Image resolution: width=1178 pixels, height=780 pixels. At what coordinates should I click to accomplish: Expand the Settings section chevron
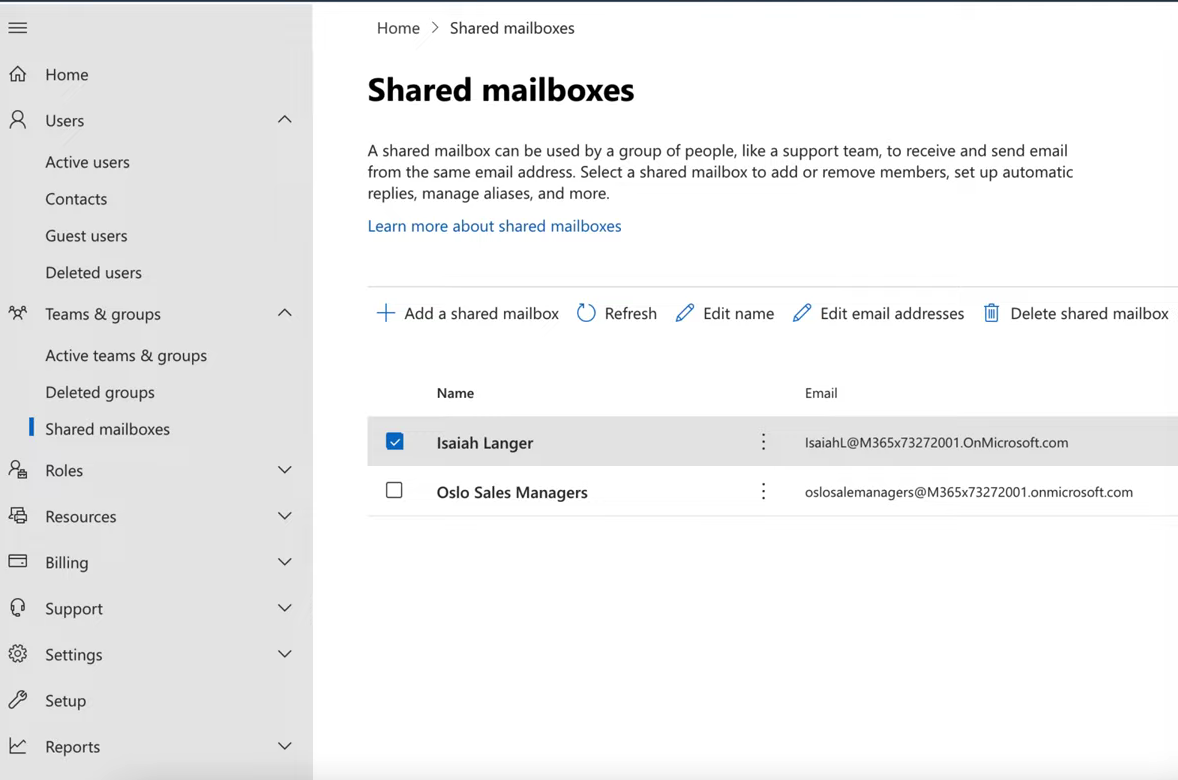click(285, 654)
